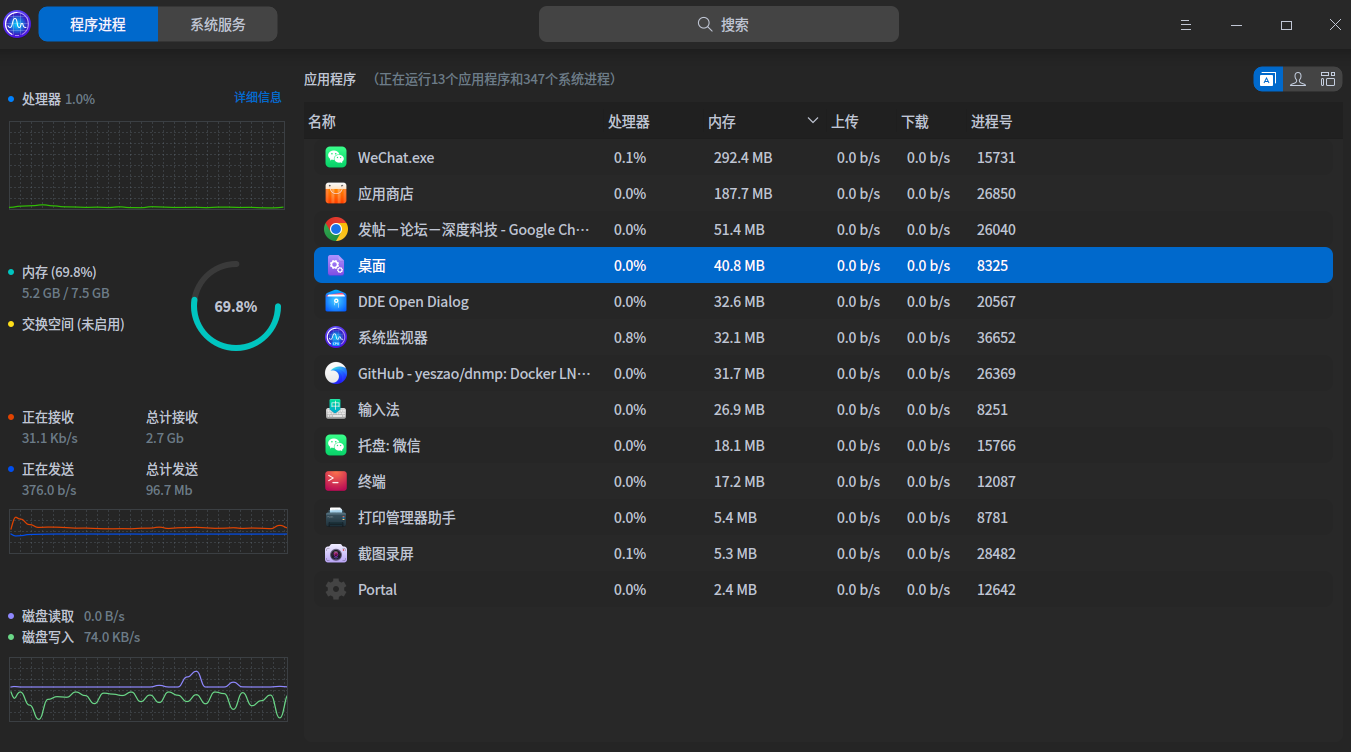Select the WeChat.exe process name
1351x752 pixels.
coord(396,158)
